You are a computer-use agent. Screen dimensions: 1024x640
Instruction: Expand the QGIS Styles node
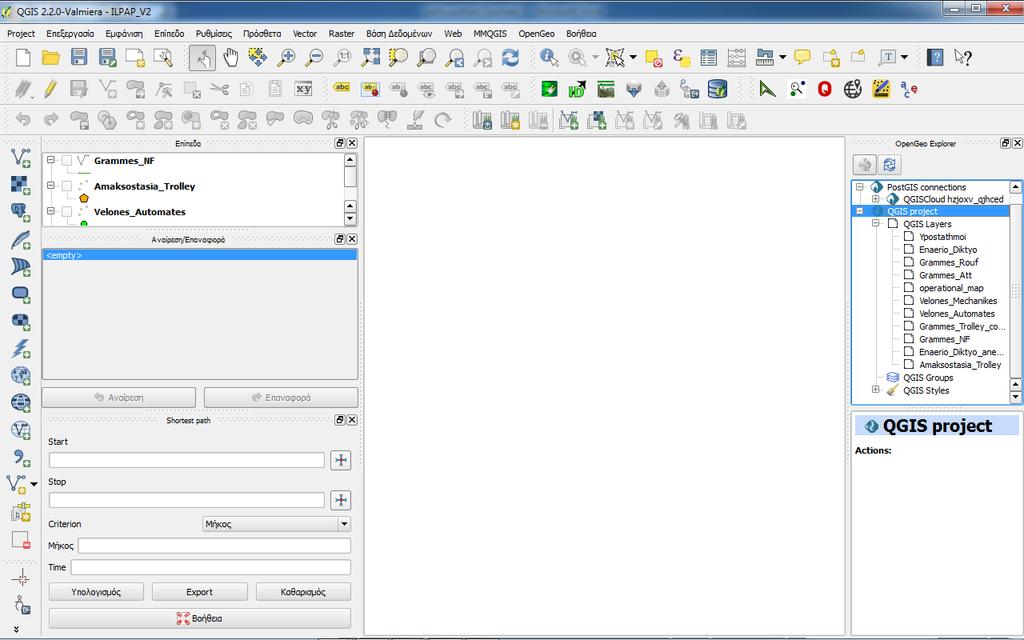876,389
